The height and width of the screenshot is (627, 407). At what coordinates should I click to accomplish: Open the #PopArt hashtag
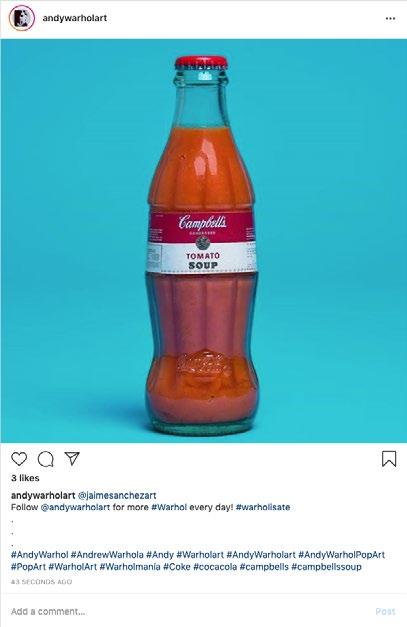click(28, 567)
